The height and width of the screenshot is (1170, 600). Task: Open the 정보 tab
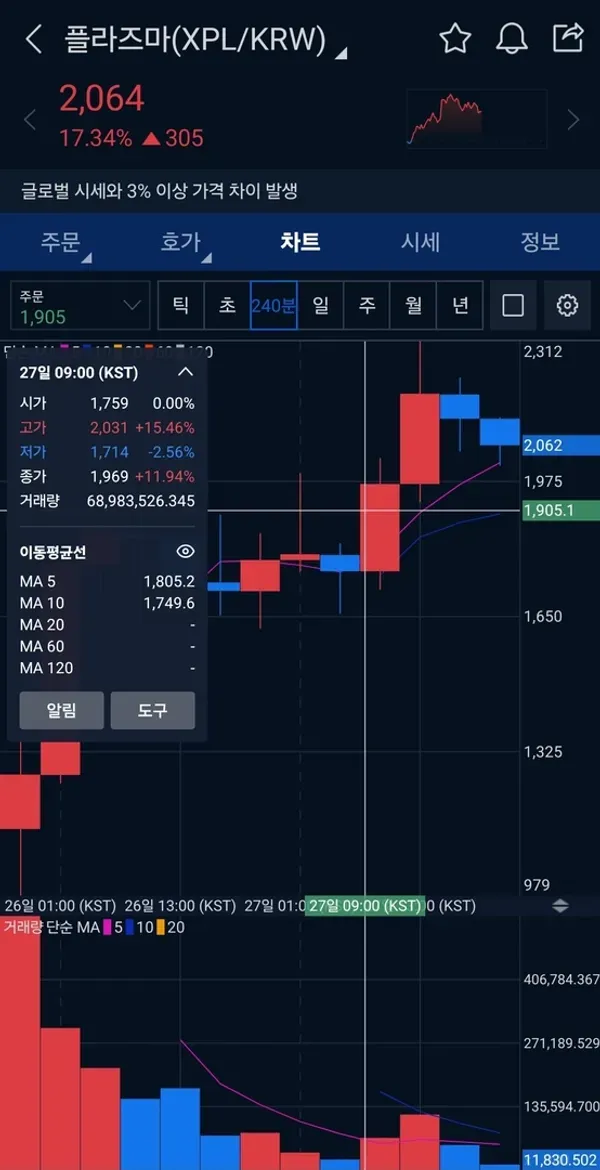pos(540,243)
